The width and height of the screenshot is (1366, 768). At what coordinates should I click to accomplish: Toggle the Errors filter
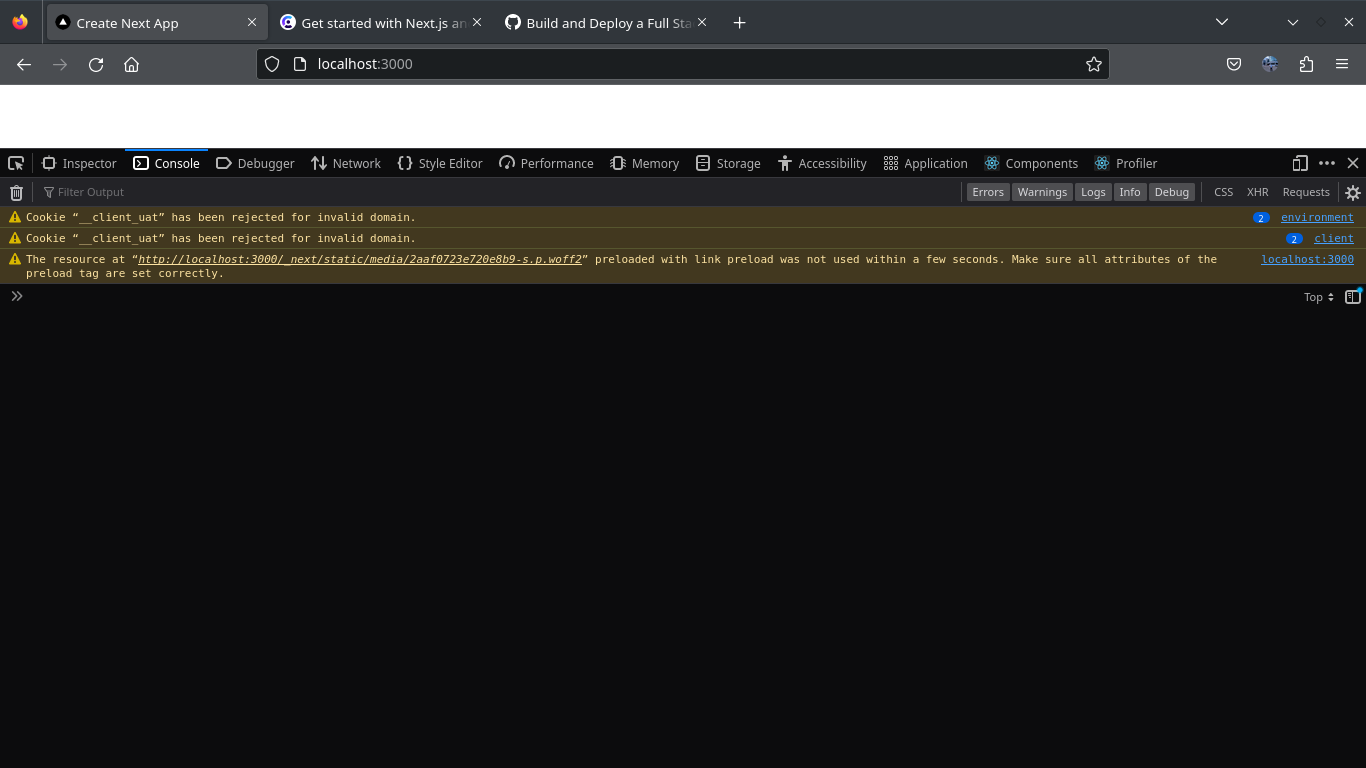point(988,191)
